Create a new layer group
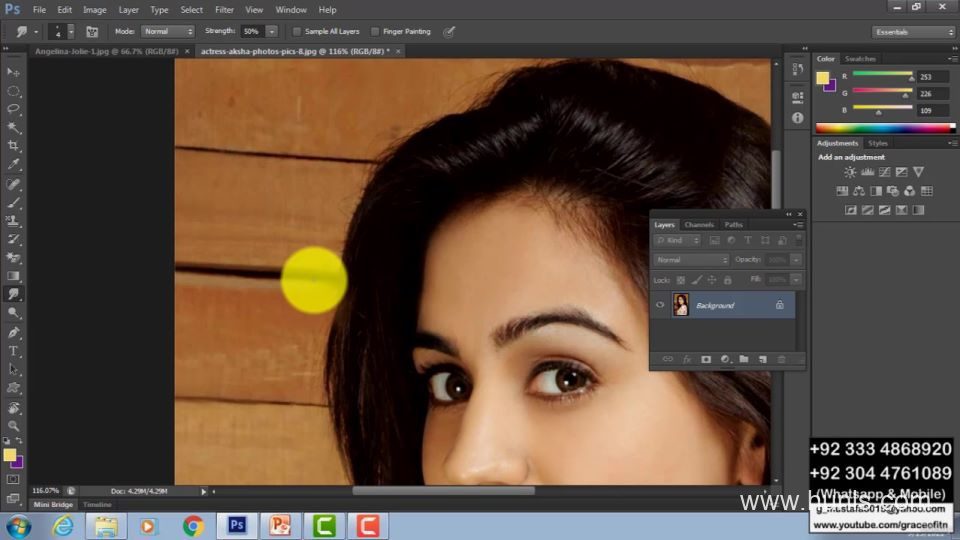Screen dimensions: 960x540 (744, 359)
